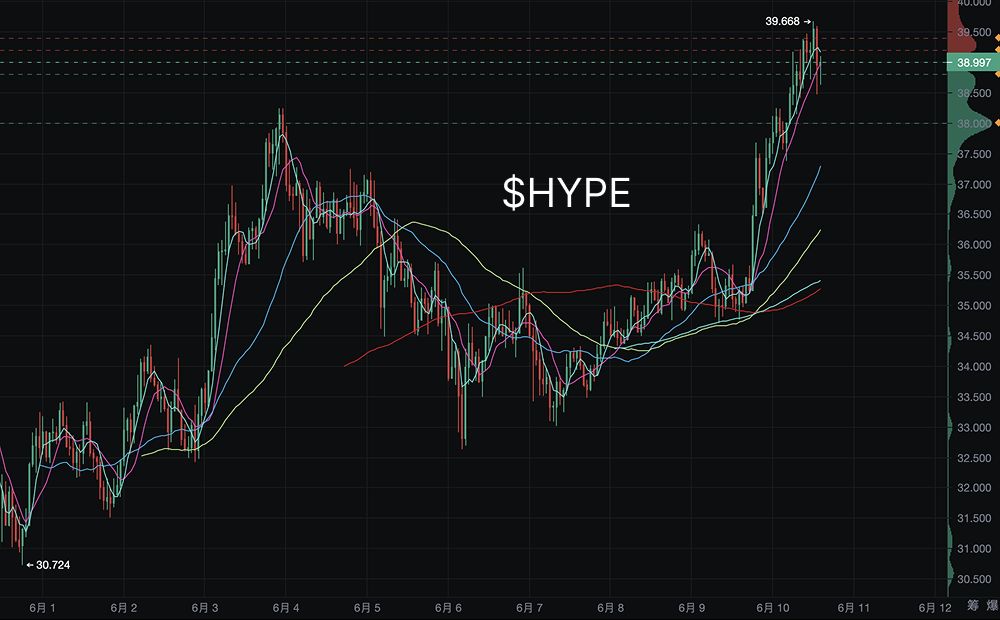Click the orange diamond marker beside 38.000

(997, 122)
